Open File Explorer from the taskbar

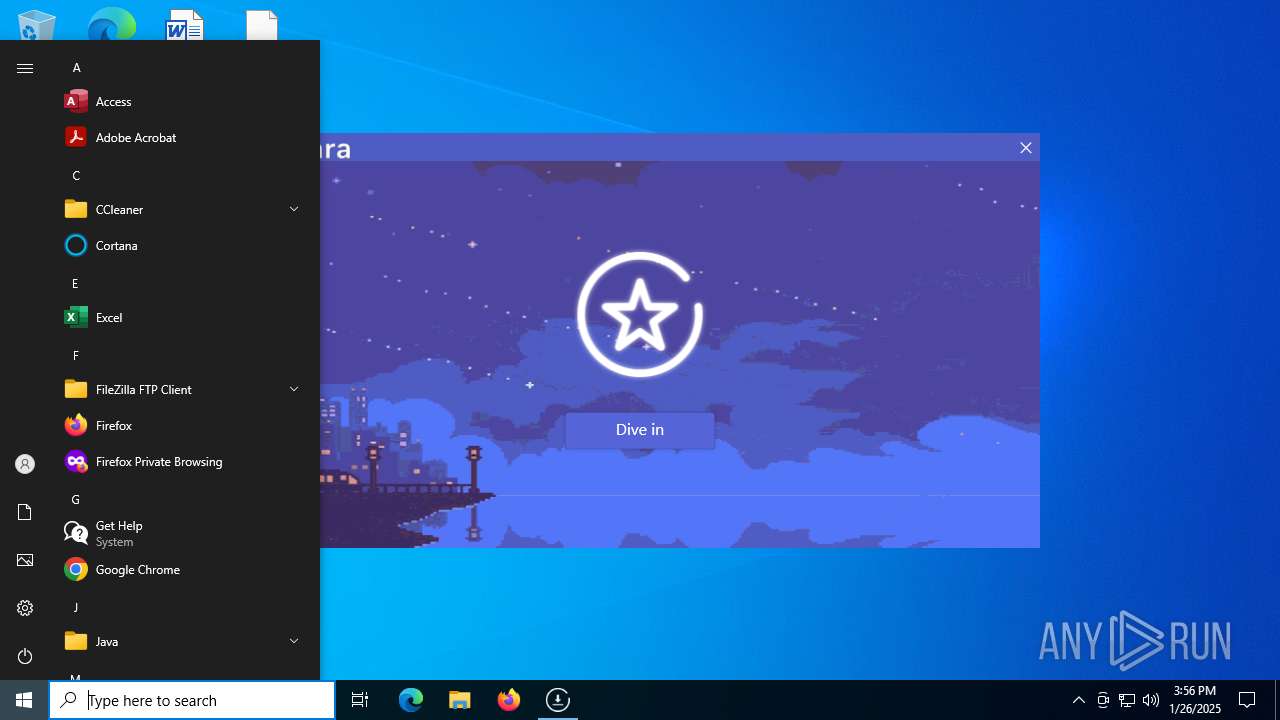(x=460, y=700)
